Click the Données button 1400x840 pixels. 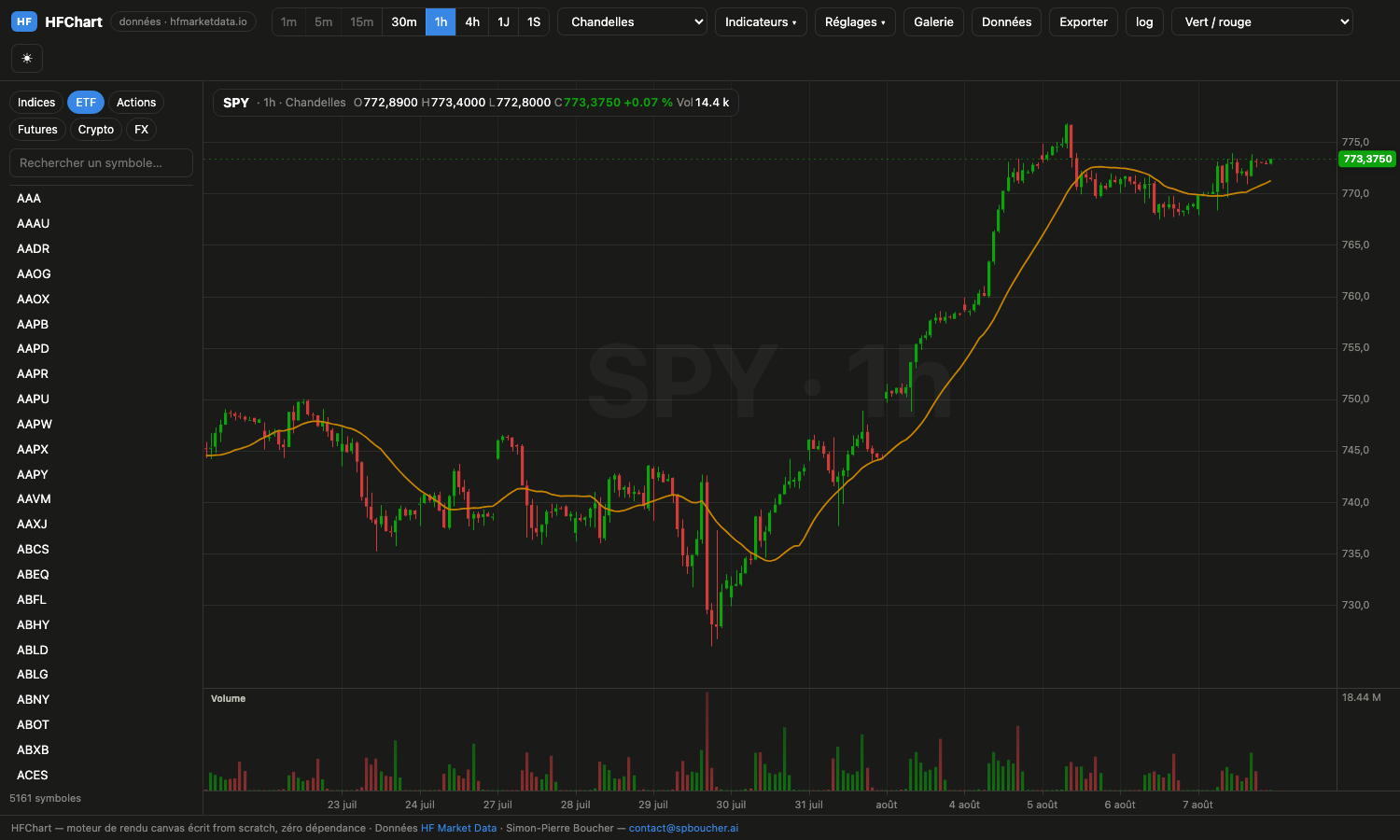click(1006, 21)
